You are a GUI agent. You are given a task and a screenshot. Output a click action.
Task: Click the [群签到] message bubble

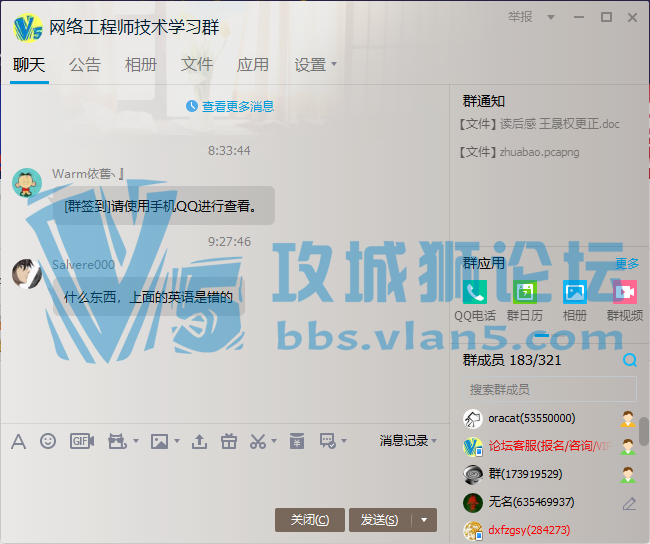pyautogui.click(x=164, y=206)
